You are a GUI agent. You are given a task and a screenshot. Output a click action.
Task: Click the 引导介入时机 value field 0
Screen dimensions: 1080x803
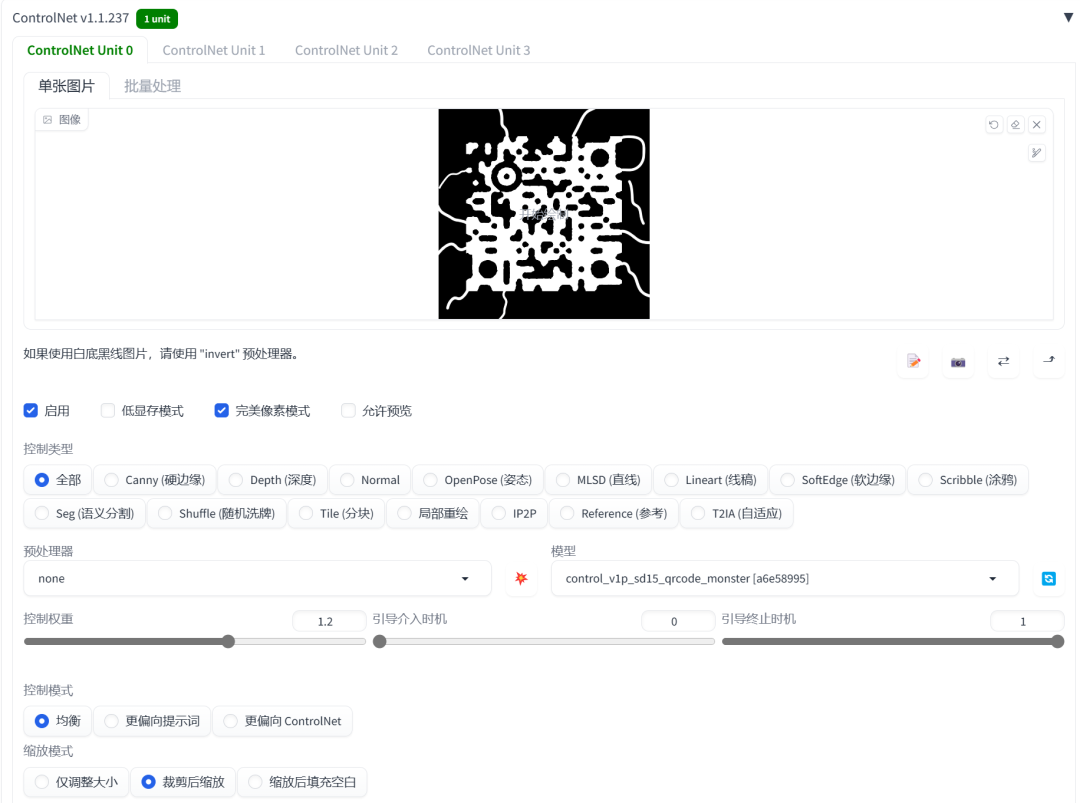[x=678, y=621]
